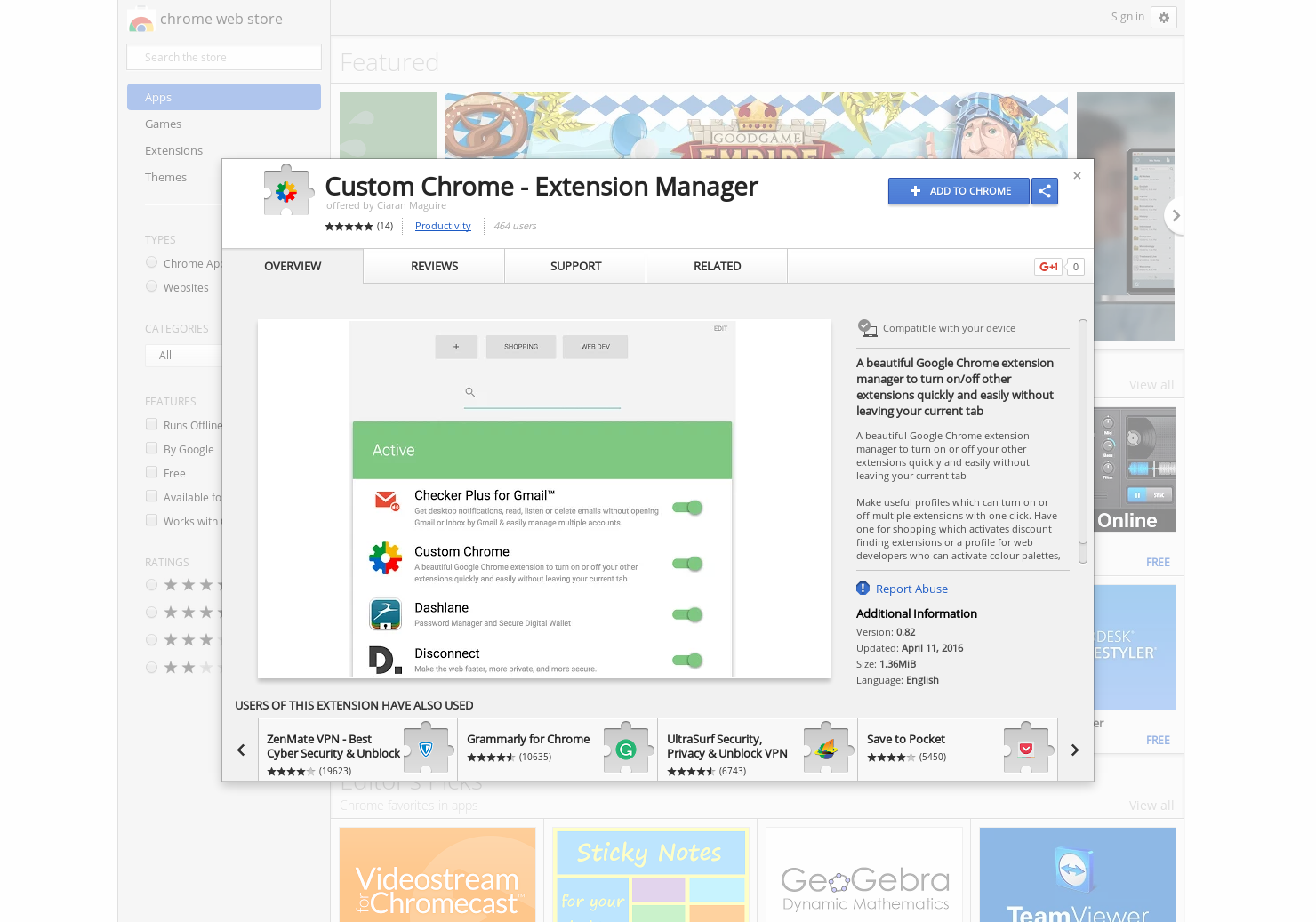Click the Report Abuse link
This screenshot has height=922, width=1316.
(x=911, y=589)
